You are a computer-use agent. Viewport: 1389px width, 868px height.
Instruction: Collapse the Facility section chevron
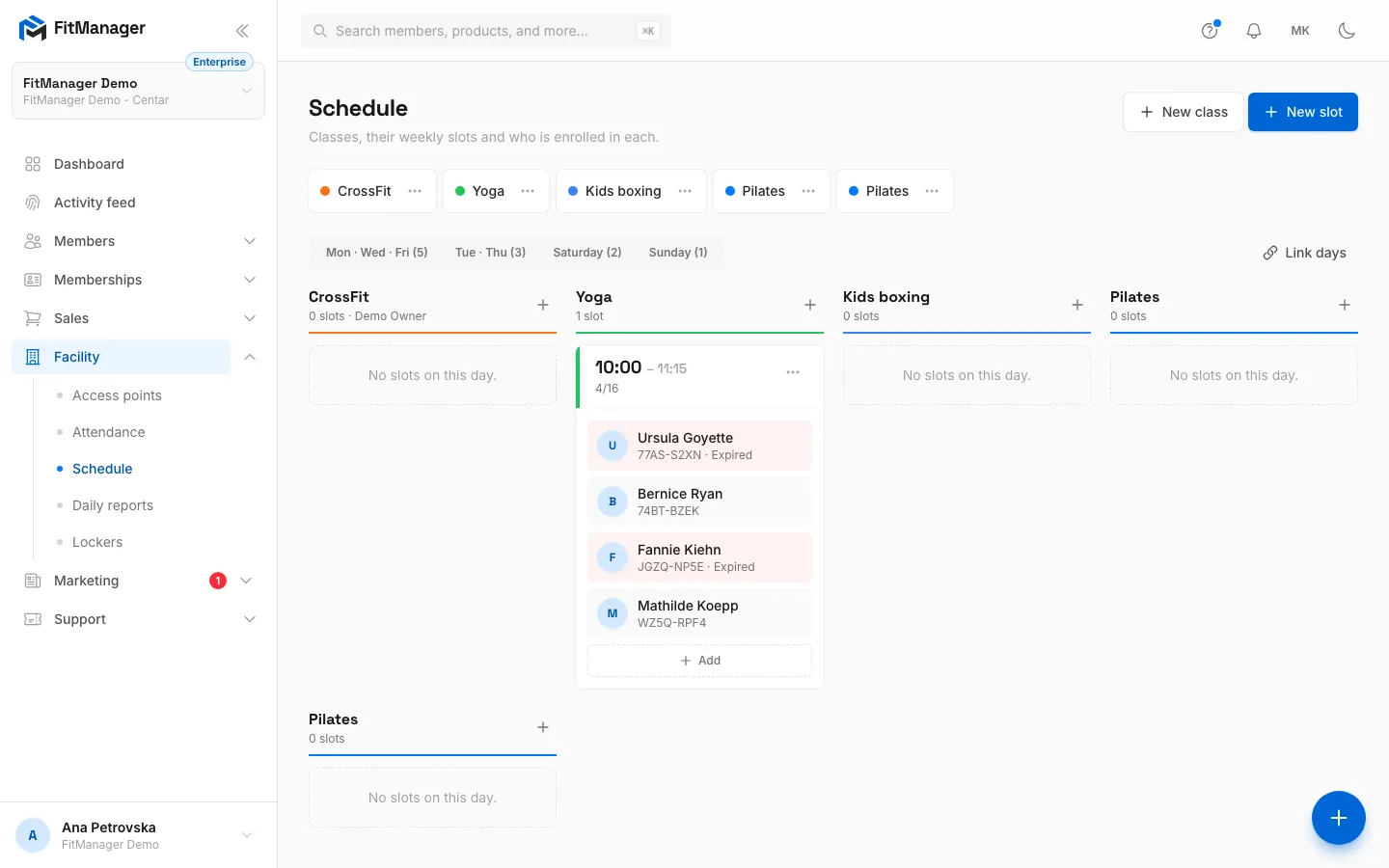250,357
